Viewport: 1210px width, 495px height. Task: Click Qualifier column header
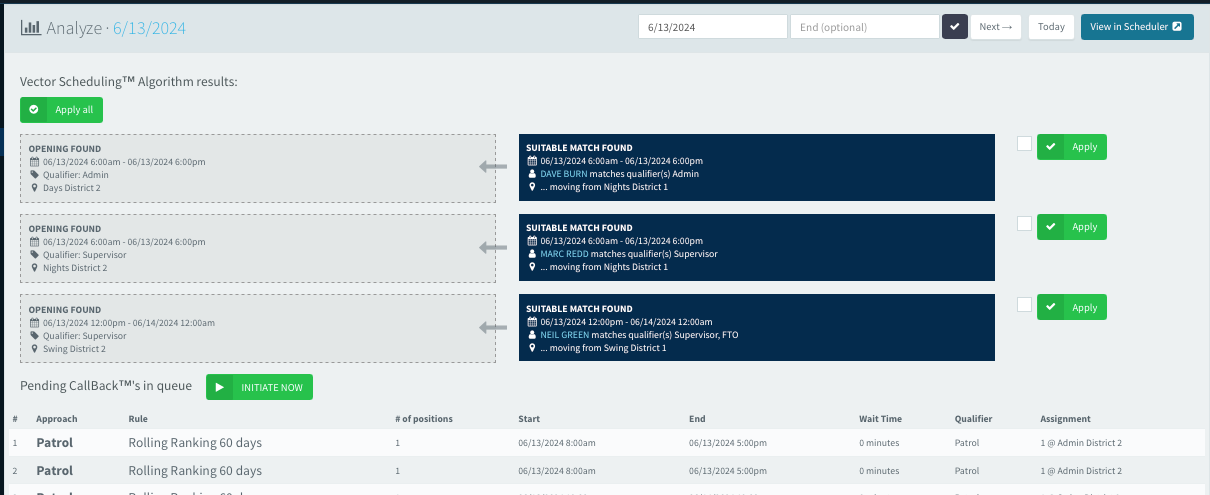pos(973,419)
